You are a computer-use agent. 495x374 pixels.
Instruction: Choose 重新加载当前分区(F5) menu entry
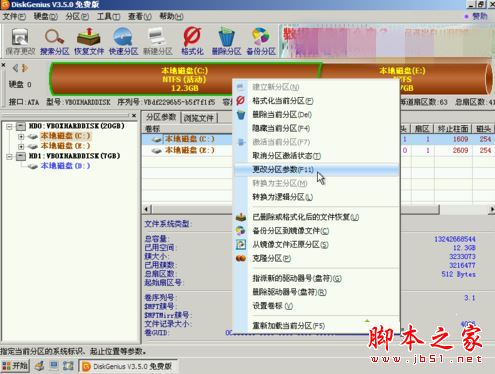(288, 326)
